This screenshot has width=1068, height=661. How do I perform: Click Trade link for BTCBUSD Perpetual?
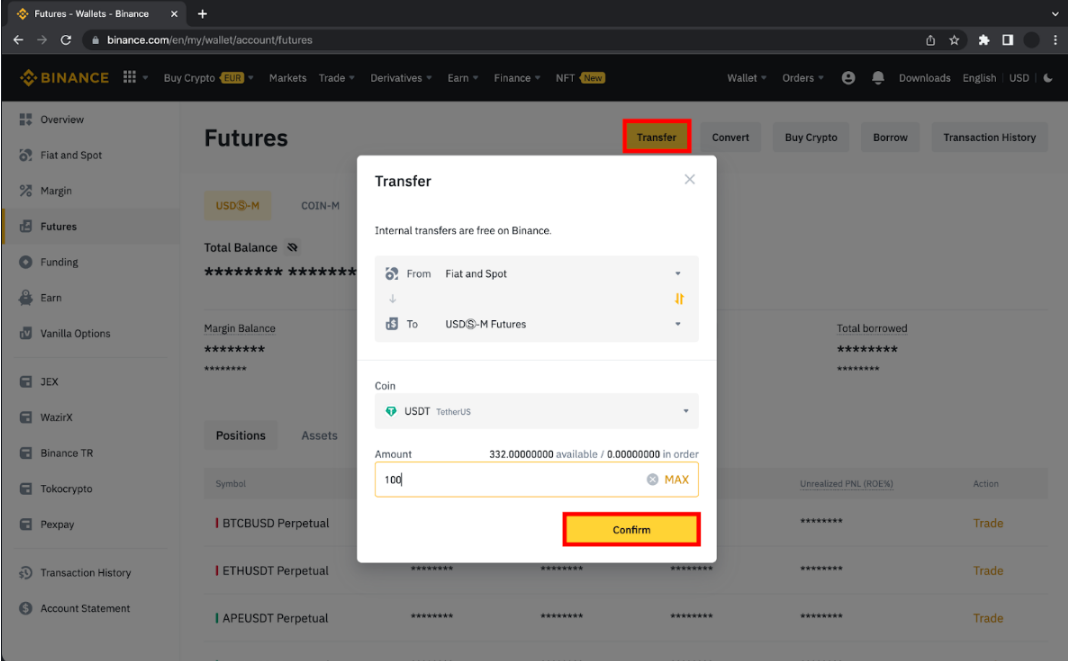[988, 523]
